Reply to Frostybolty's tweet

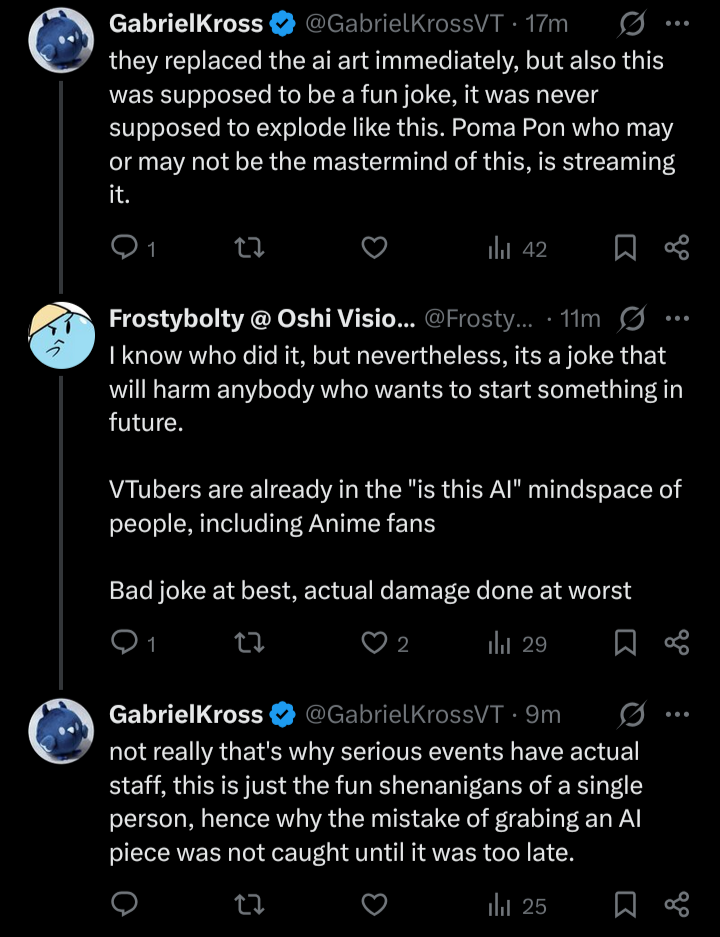click(124, 643)
